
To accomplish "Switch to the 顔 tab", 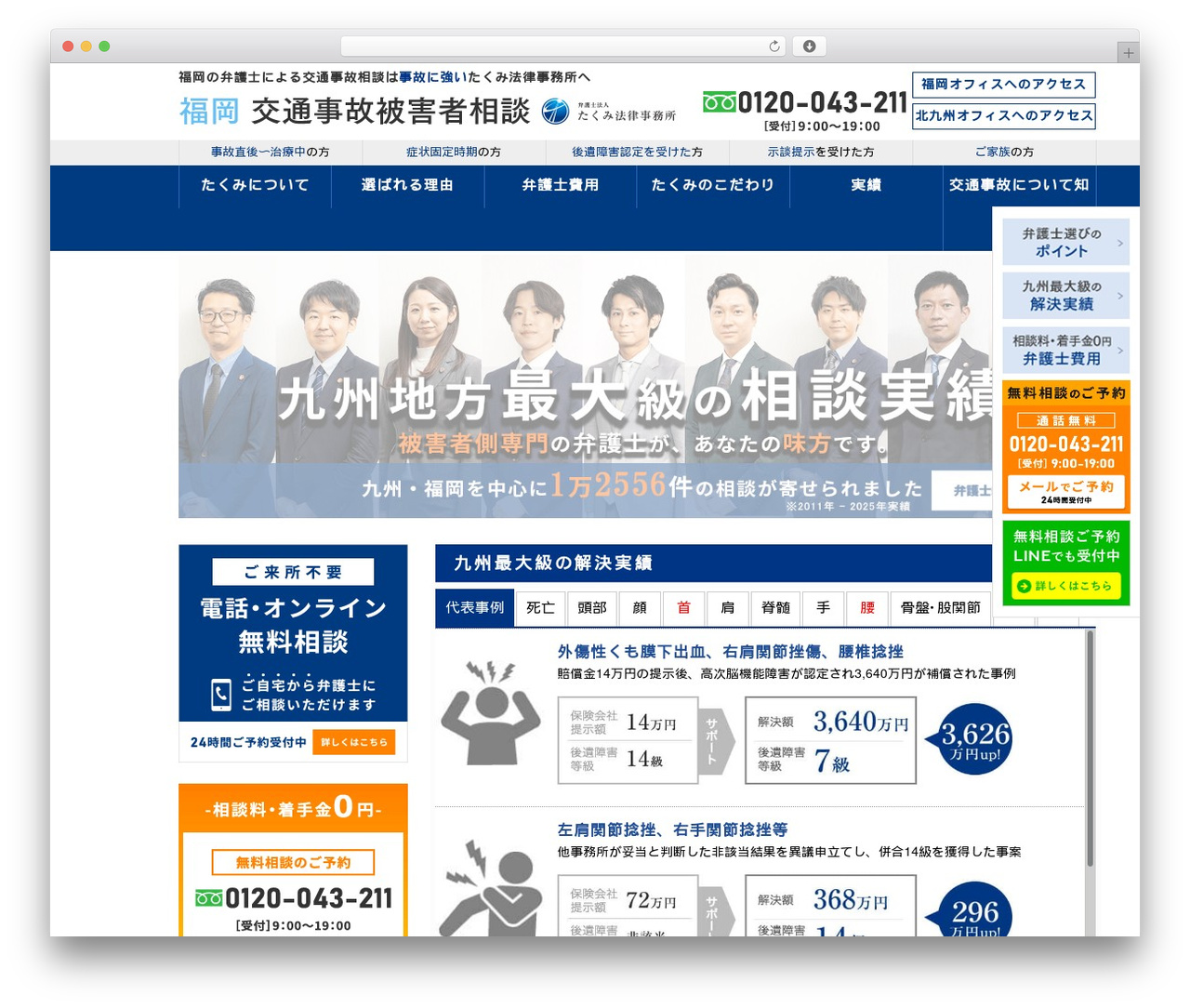I will coord(640,608).
